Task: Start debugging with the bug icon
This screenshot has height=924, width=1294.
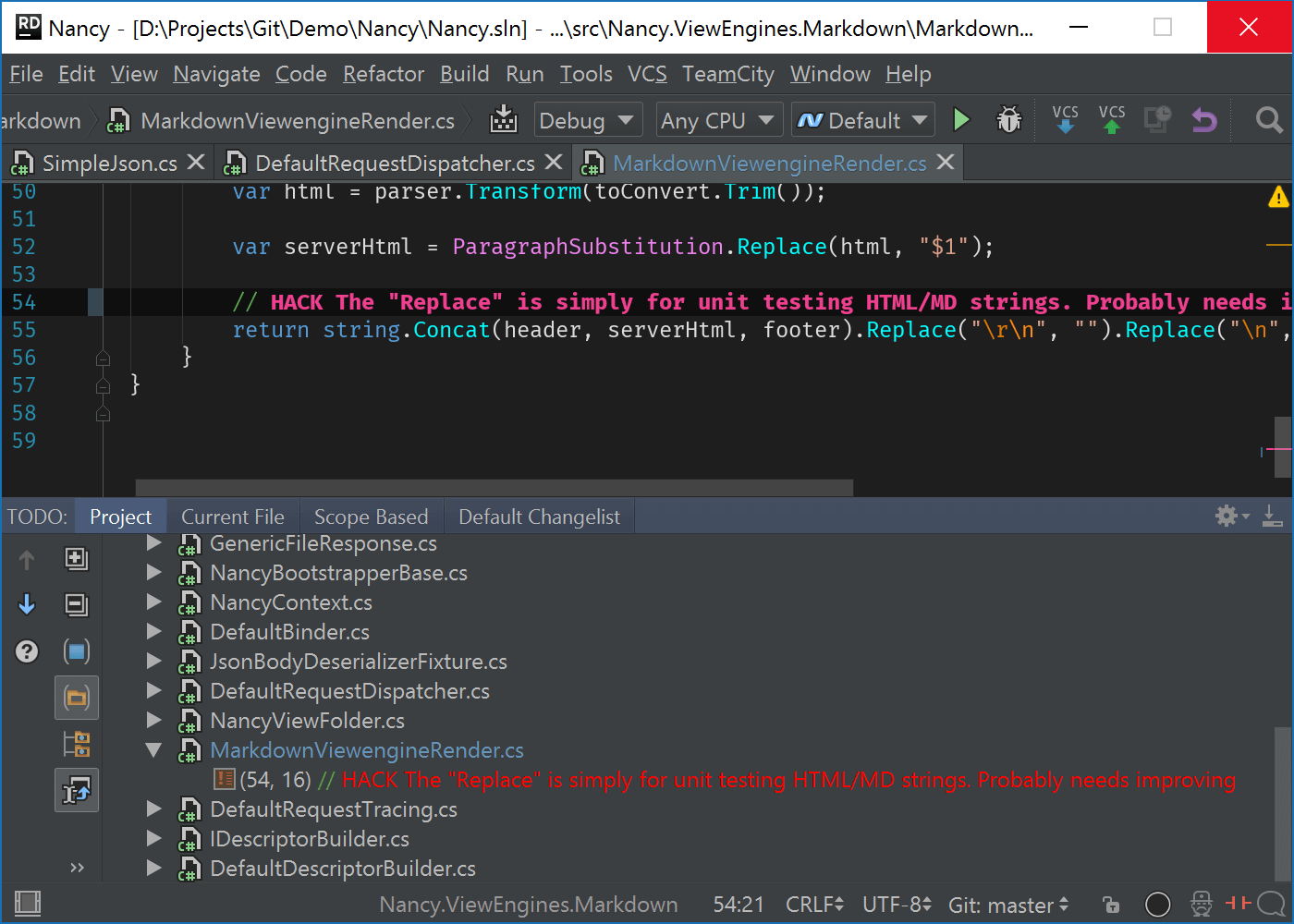Action: (1009, 120)
